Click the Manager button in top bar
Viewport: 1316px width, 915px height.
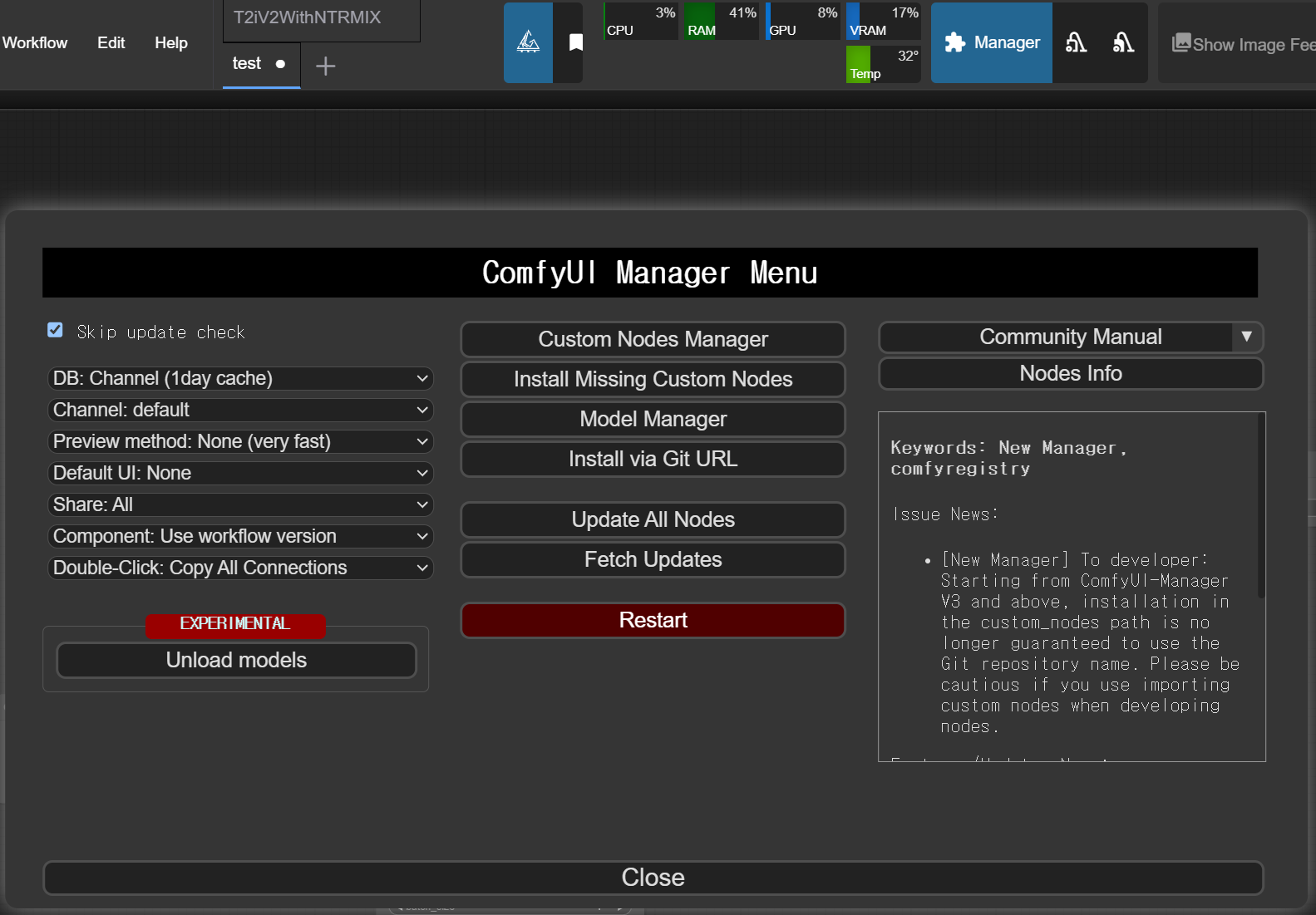pos(992,42)
